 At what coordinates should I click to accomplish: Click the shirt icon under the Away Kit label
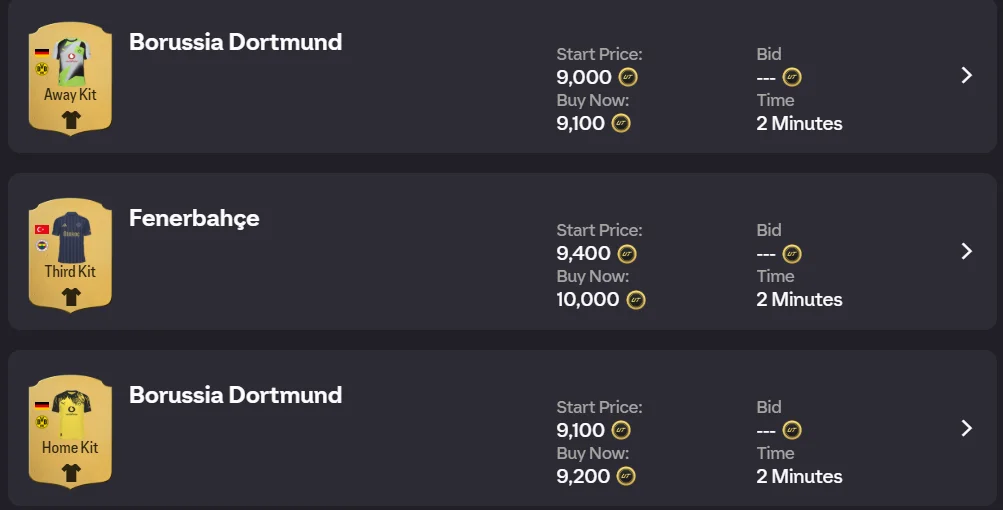tap(70, 120)
